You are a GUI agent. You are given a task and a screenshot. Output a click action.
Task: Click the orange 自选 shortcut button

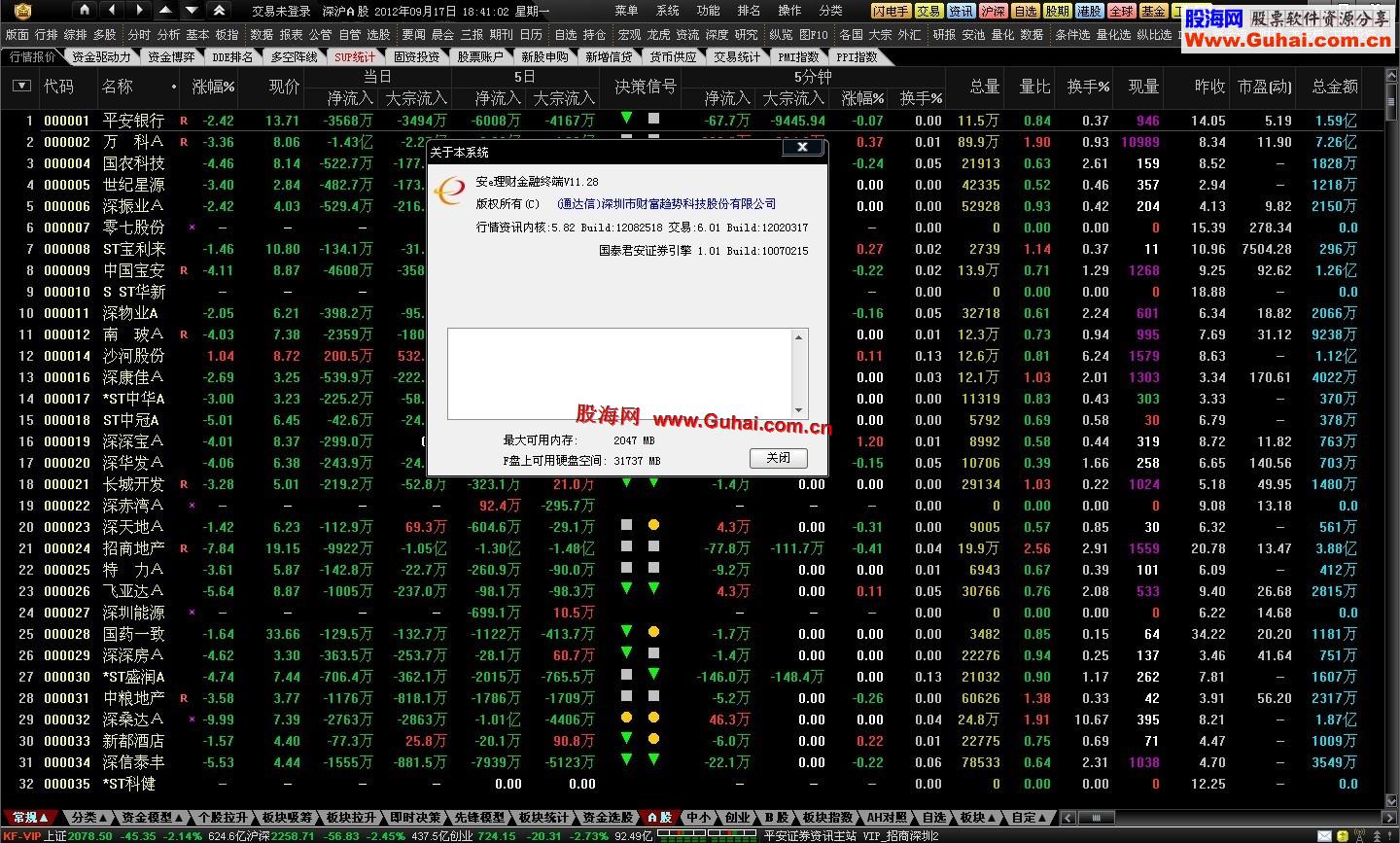click(x=1025, y=11)
